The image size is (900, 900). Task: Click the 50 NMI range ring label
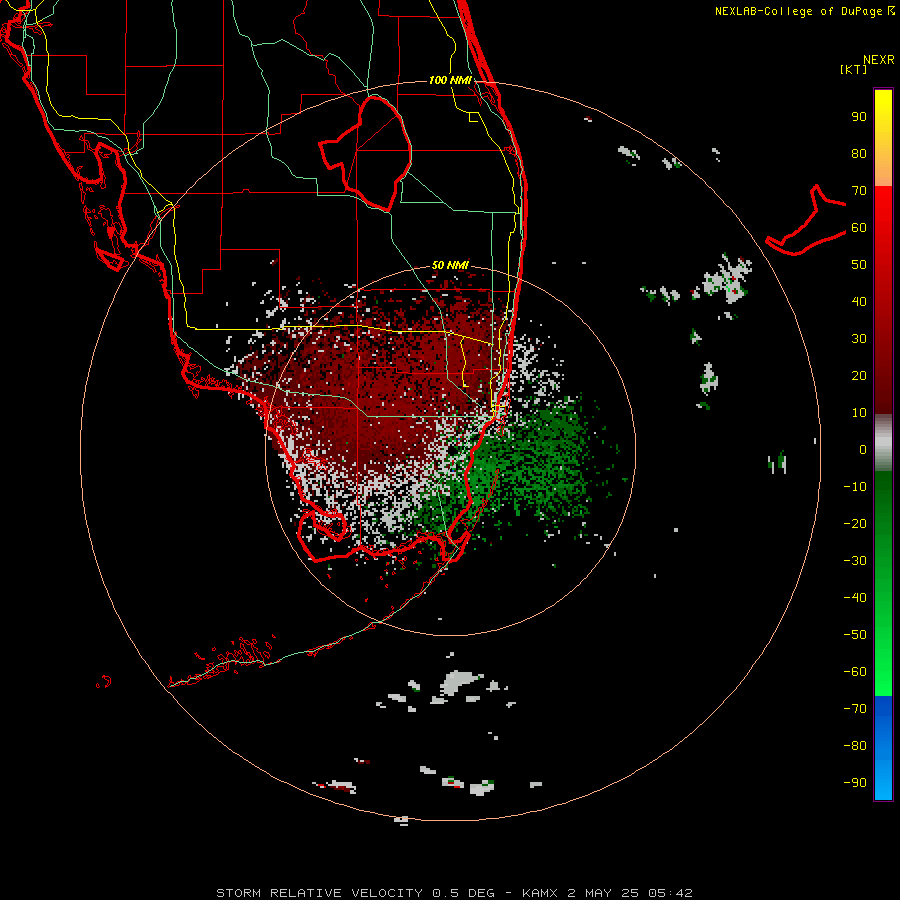click(451, 265)
